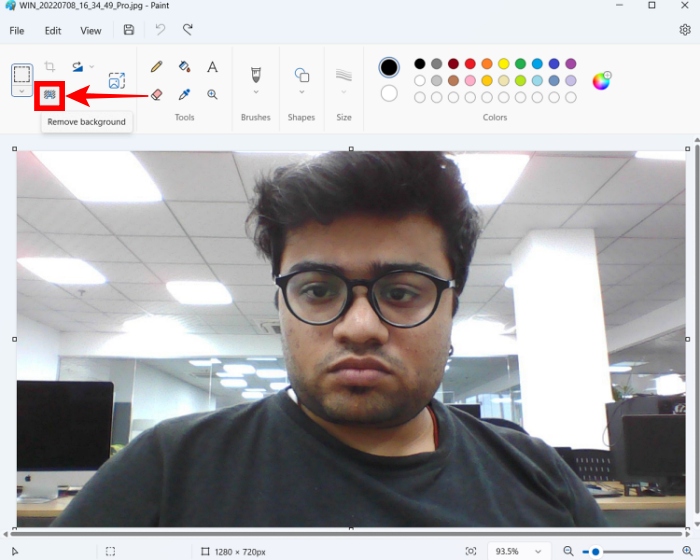The height and width of the screenshot is (560, 700).
Task: Pick the brown palette color
Action: (453, 80)
